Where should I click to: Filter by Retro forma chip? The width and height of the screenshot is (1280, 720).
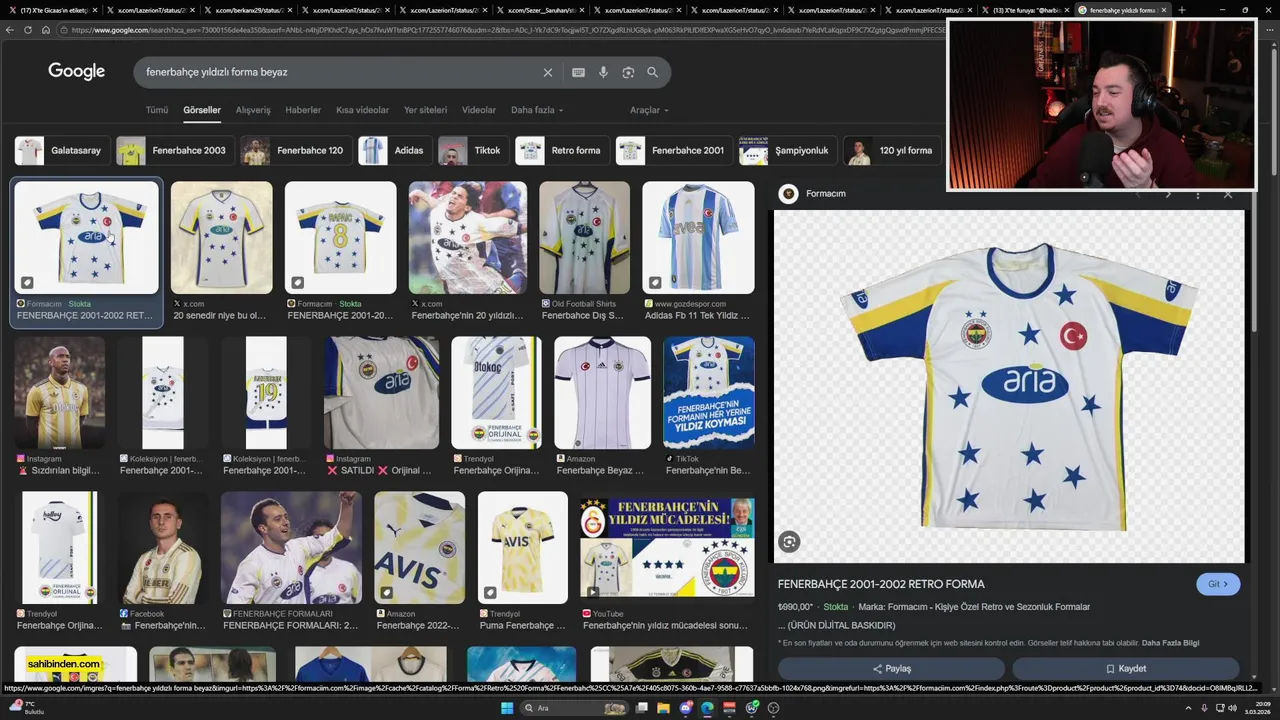[562, 151]
